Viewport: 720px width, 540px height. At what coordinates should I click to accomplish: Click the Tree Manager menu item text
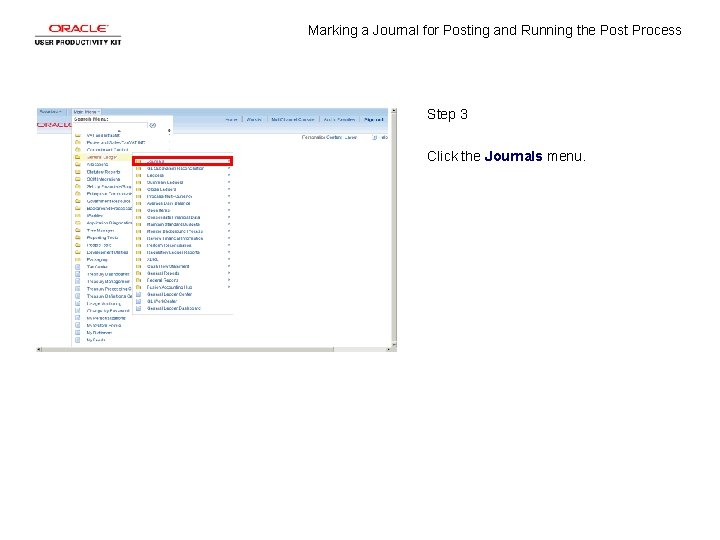[x=101, y=231]
